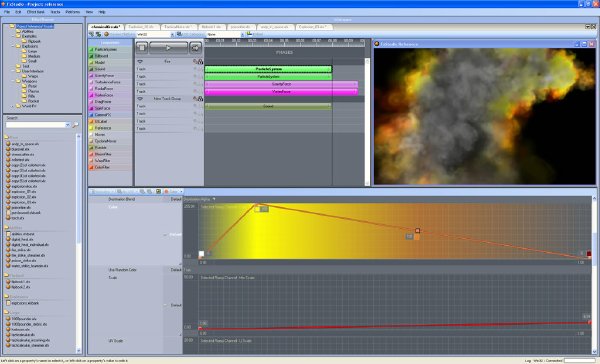Select the TurbulenceForce component
This screenshot has width=600, height=364.
coord(110,82)
